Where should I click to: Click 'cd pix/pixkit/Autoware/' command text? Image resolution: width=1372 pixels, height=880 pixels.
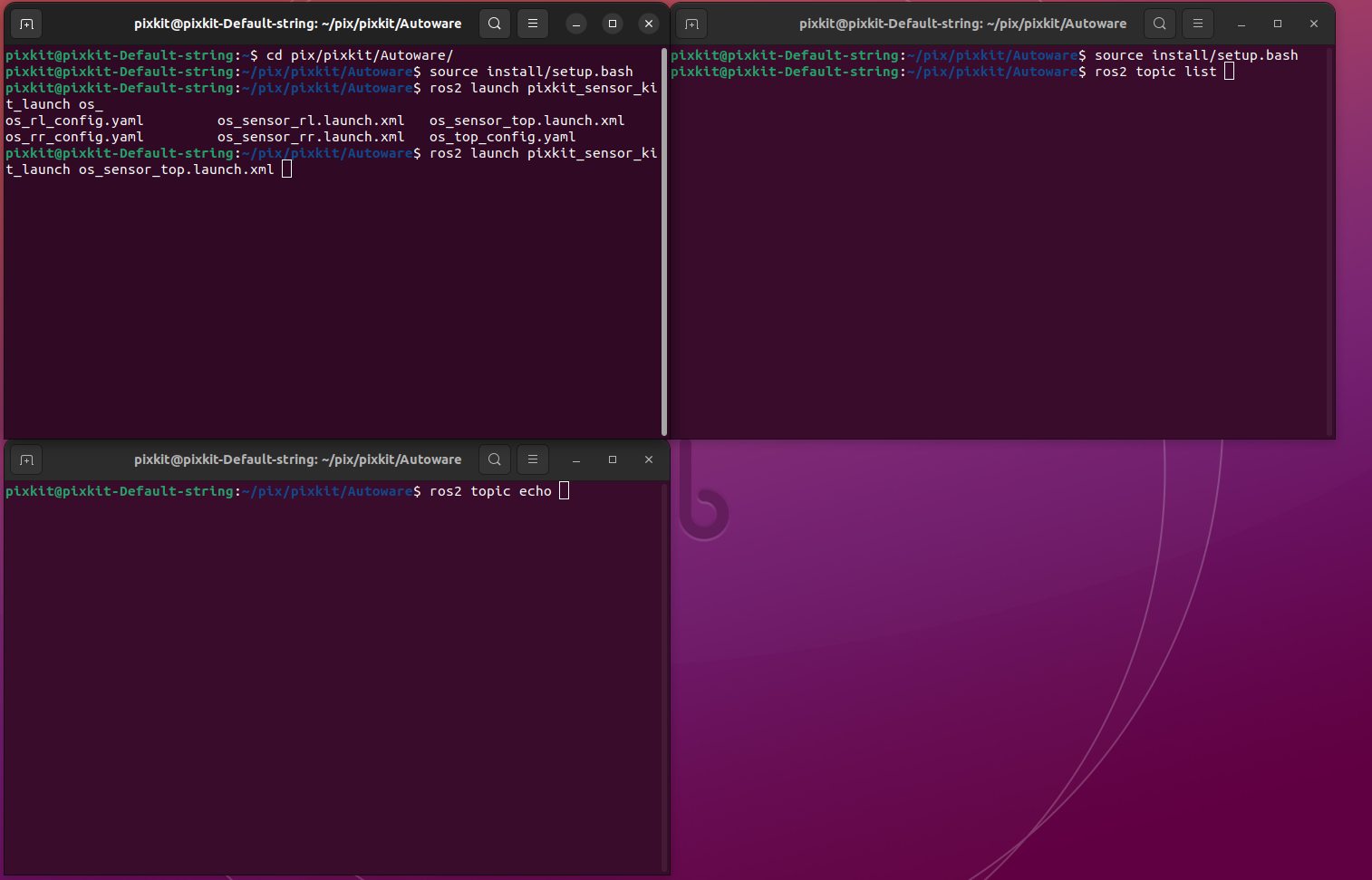tap(360, 55)
